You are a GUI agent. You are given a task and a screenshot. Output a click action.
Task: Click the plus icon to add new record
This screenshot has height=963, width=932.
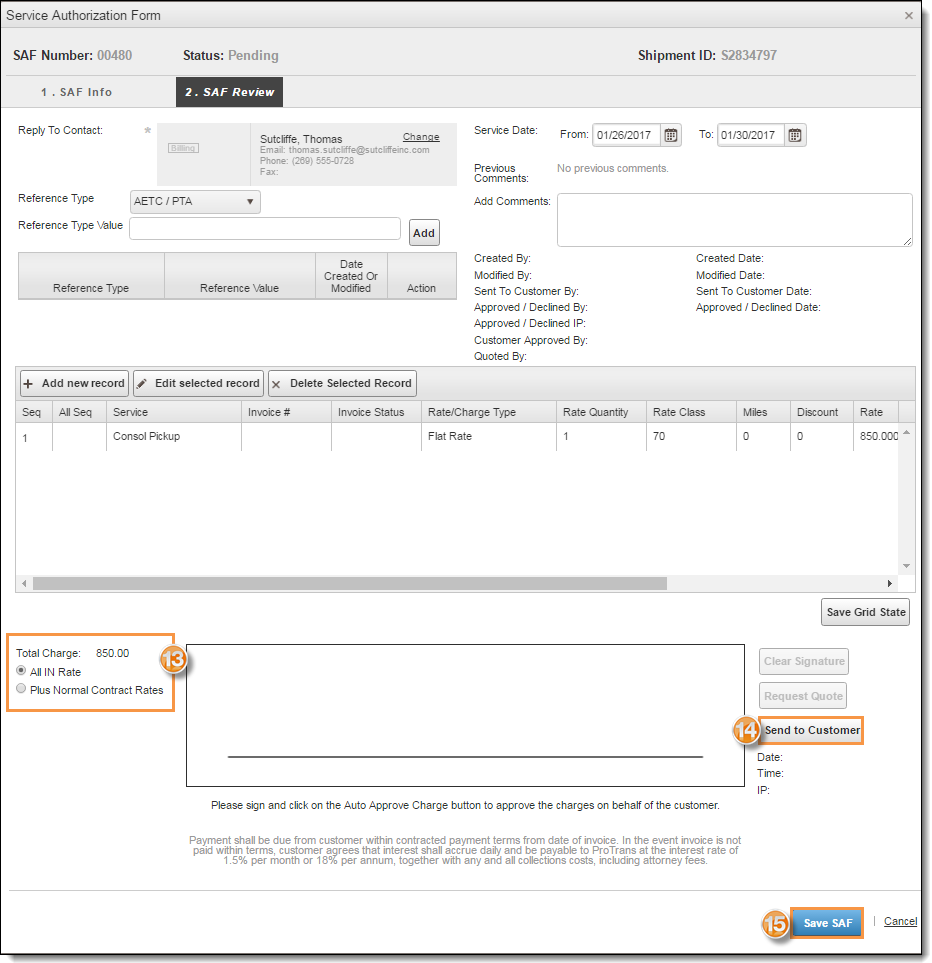30,383
